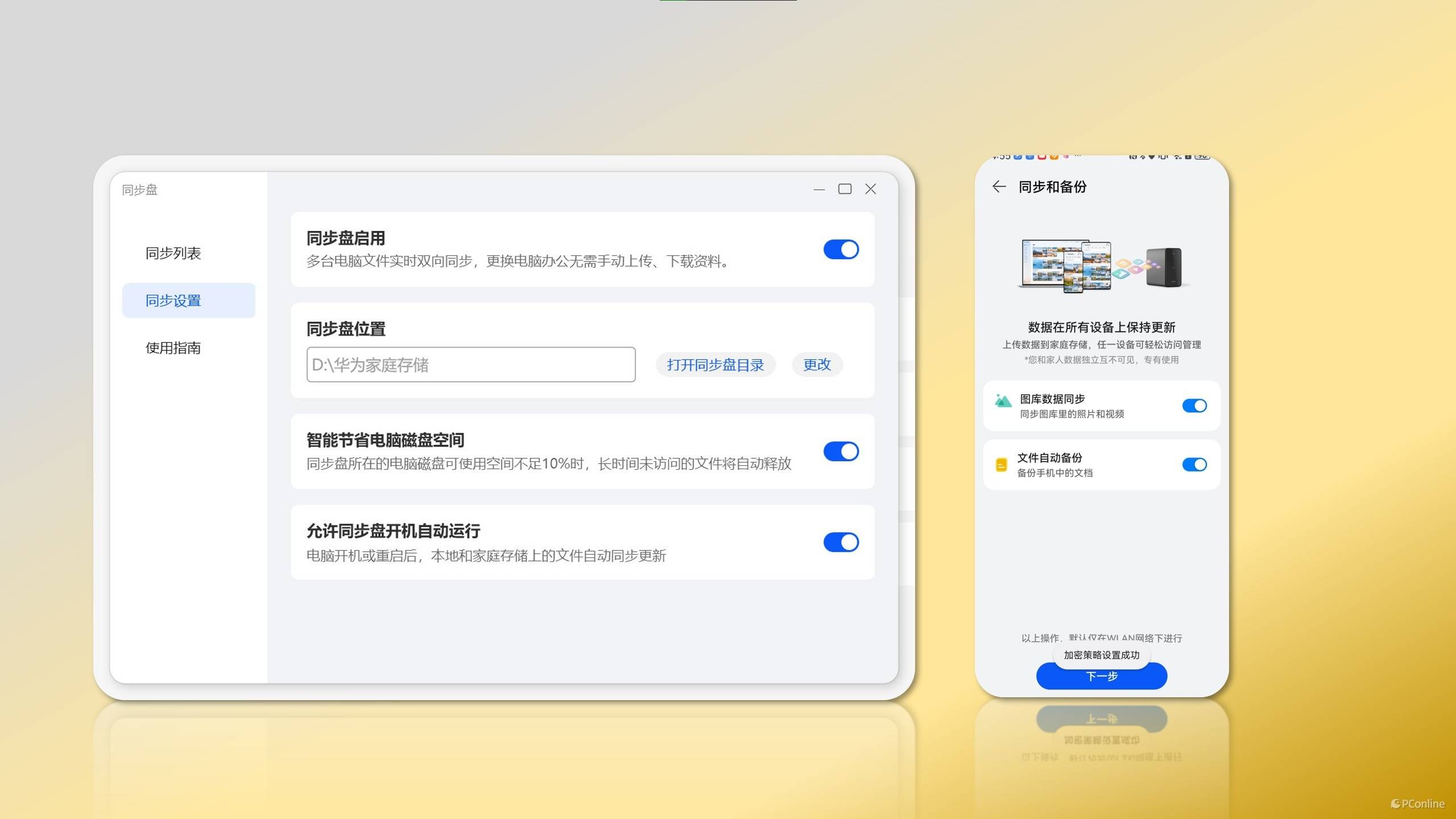
Task: Click the back arrow in 同步和备份
Action: [x=999, y=187]
